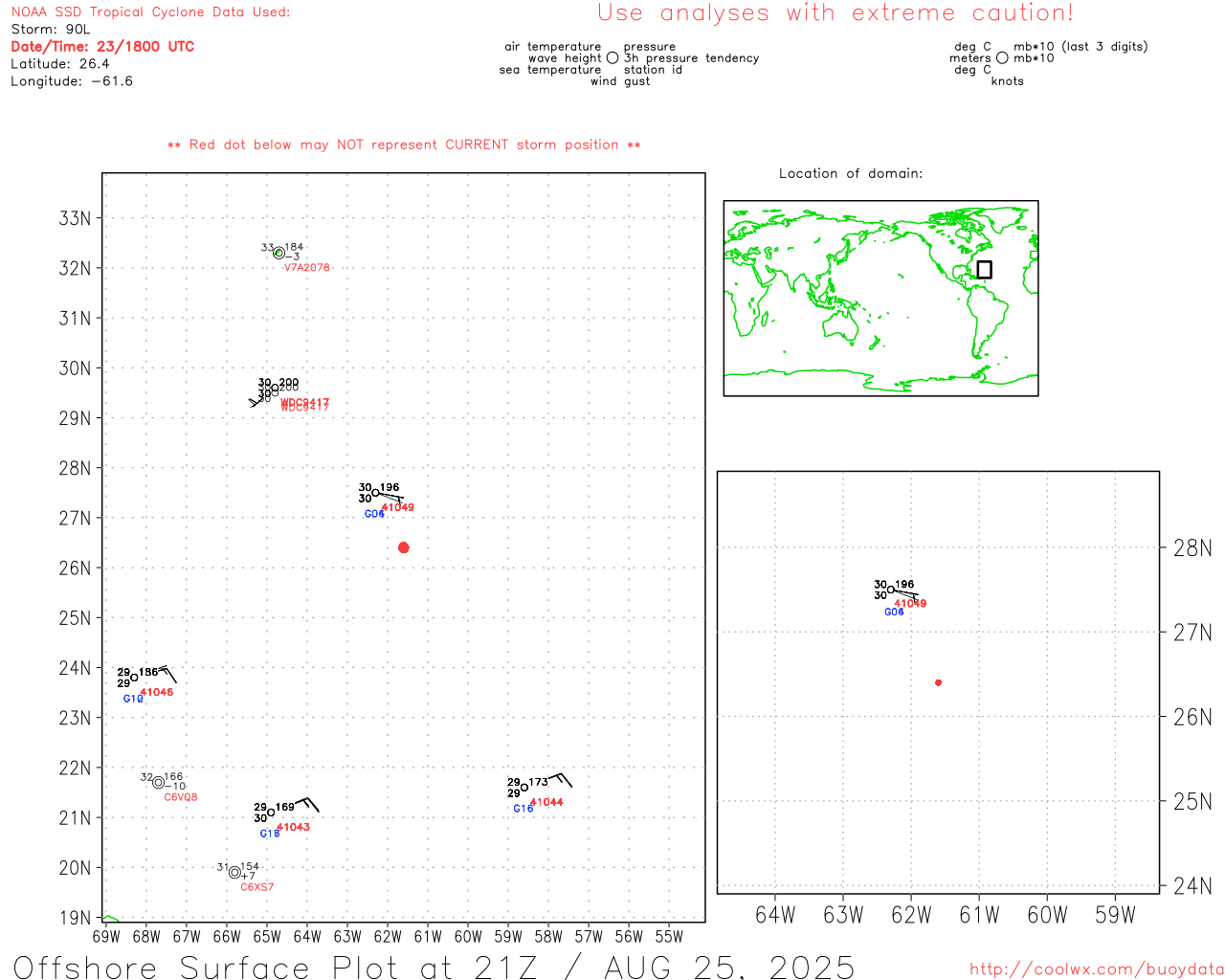This screenshot has height=980, width=1225.
Task: Click blue gust label G16 under 41044
Action: 523,809
